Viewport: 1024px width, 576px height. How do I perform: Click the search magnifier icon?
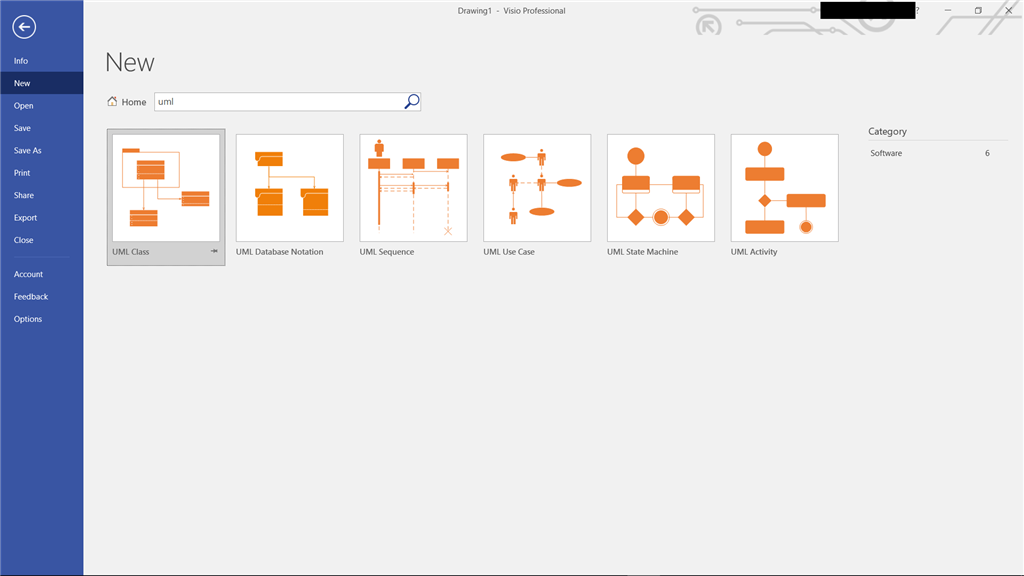411,101
